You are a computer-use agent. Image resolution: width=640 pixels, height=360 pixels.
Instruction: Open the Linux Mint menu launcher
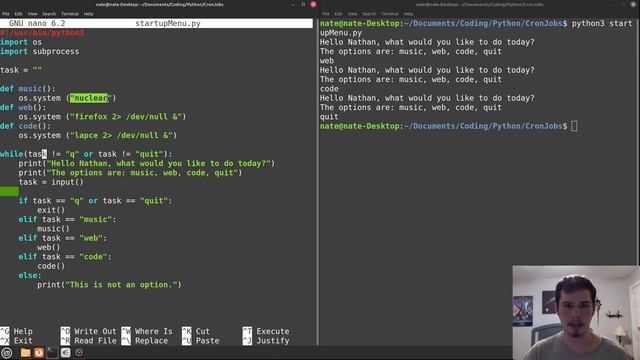coord(7,353)
